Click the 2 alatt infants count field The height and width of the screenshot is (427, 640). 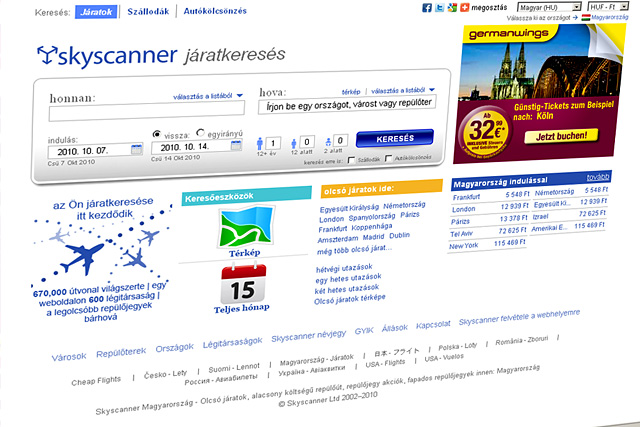(x=340, y=140)
